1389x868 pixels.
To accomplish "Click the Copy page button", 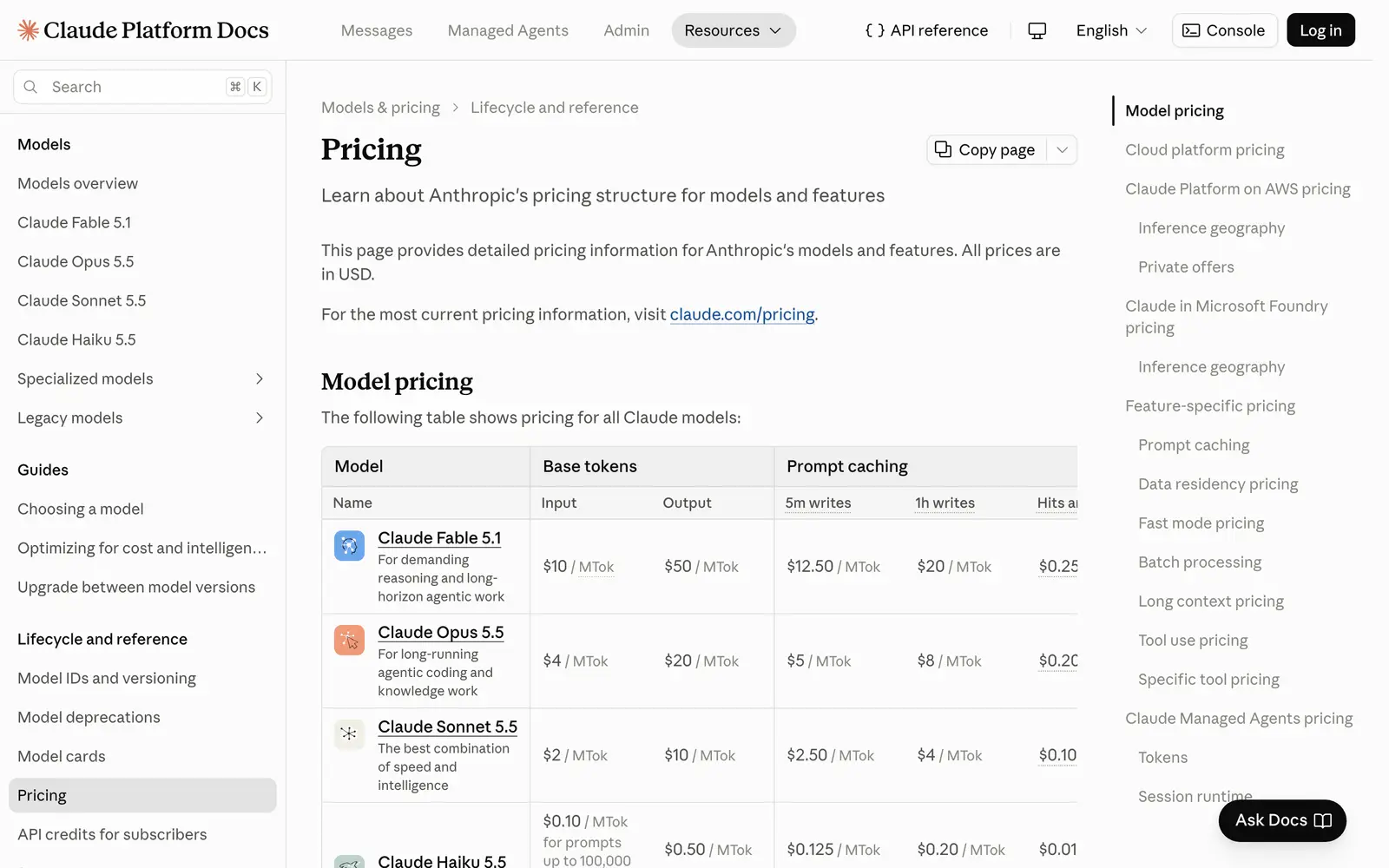I will pos(986,149).
